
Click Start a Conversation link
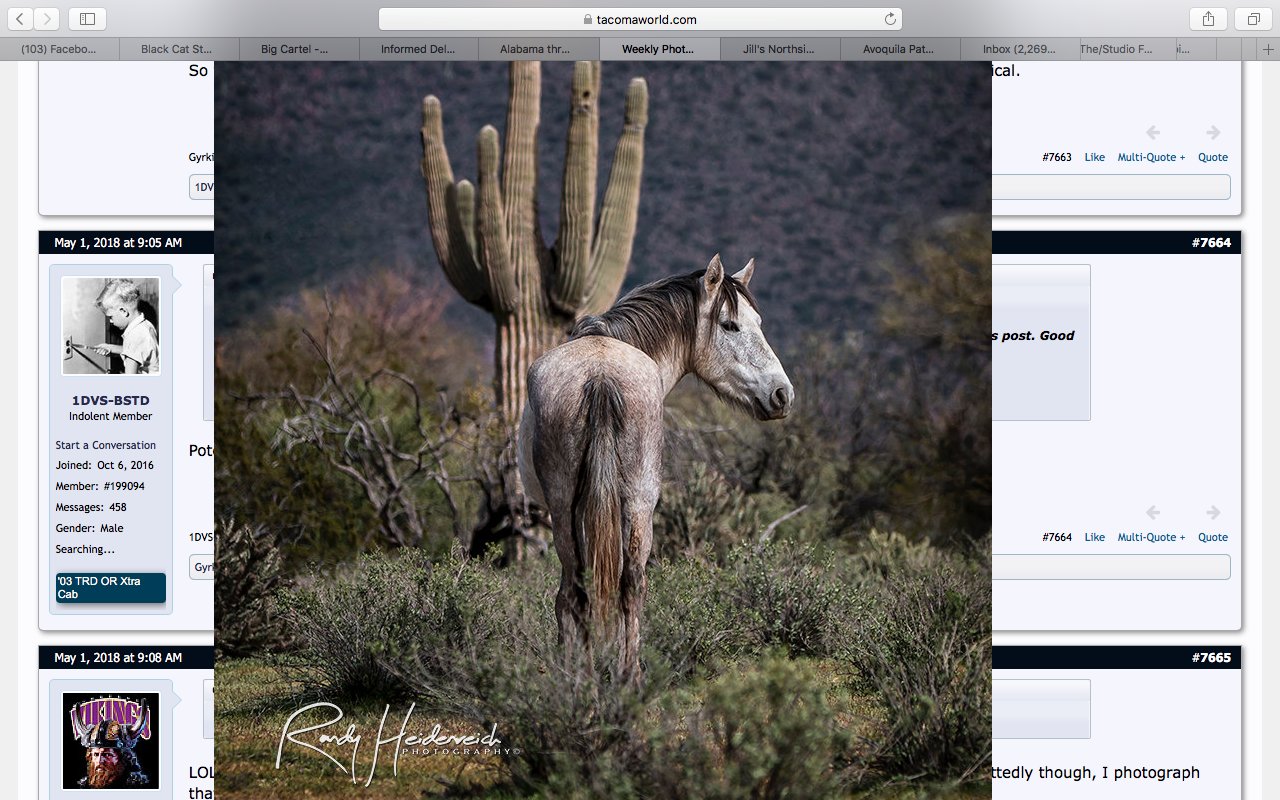point(106,445)
